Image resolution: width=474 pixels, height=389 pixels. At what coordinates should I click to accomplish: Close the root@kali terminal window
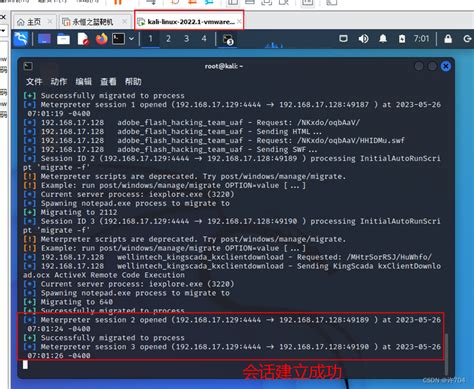coord(446,66)
